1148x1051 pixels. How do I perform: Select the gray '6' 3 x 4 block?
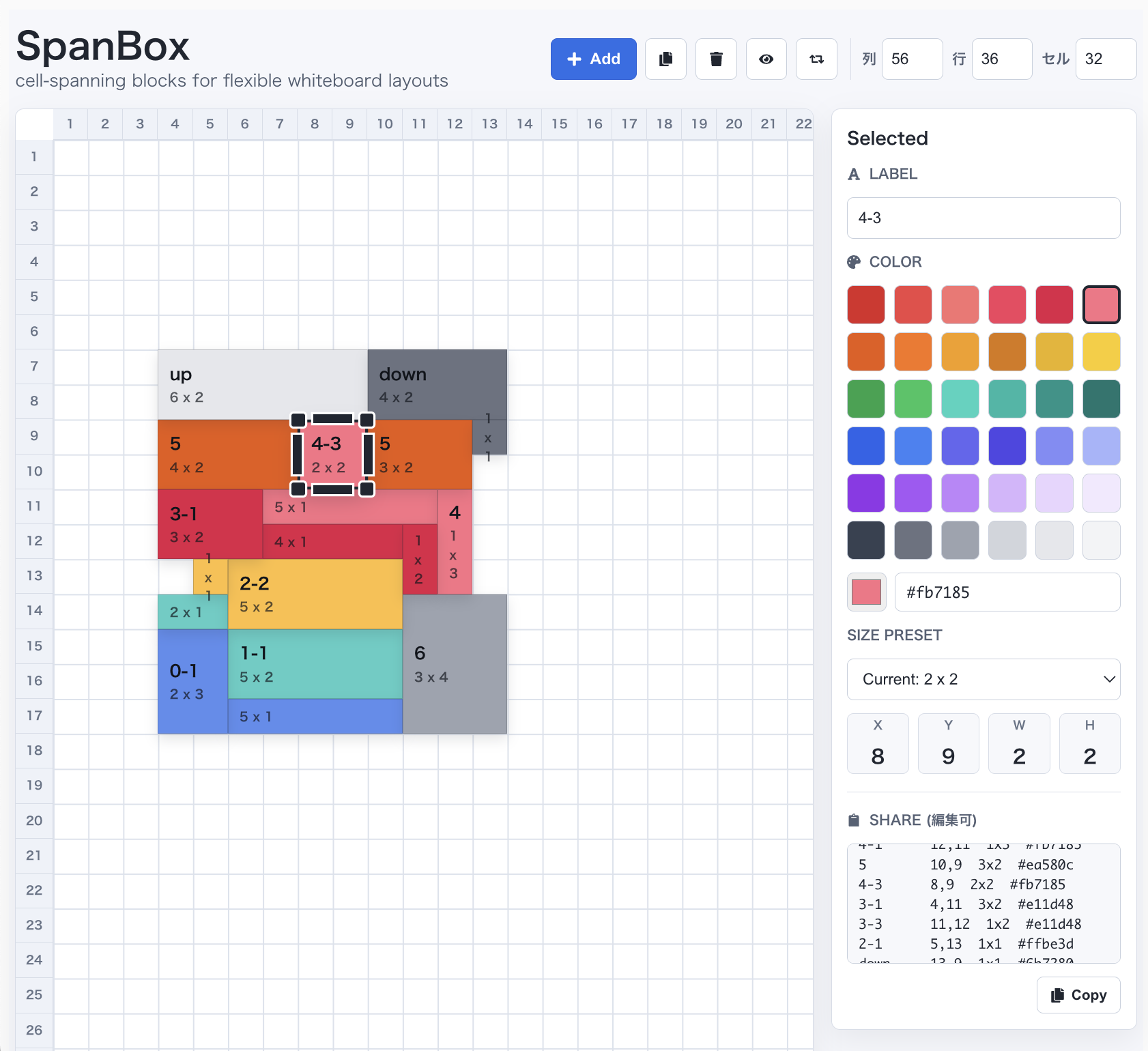pyautogui.click(x=455, y=663)
